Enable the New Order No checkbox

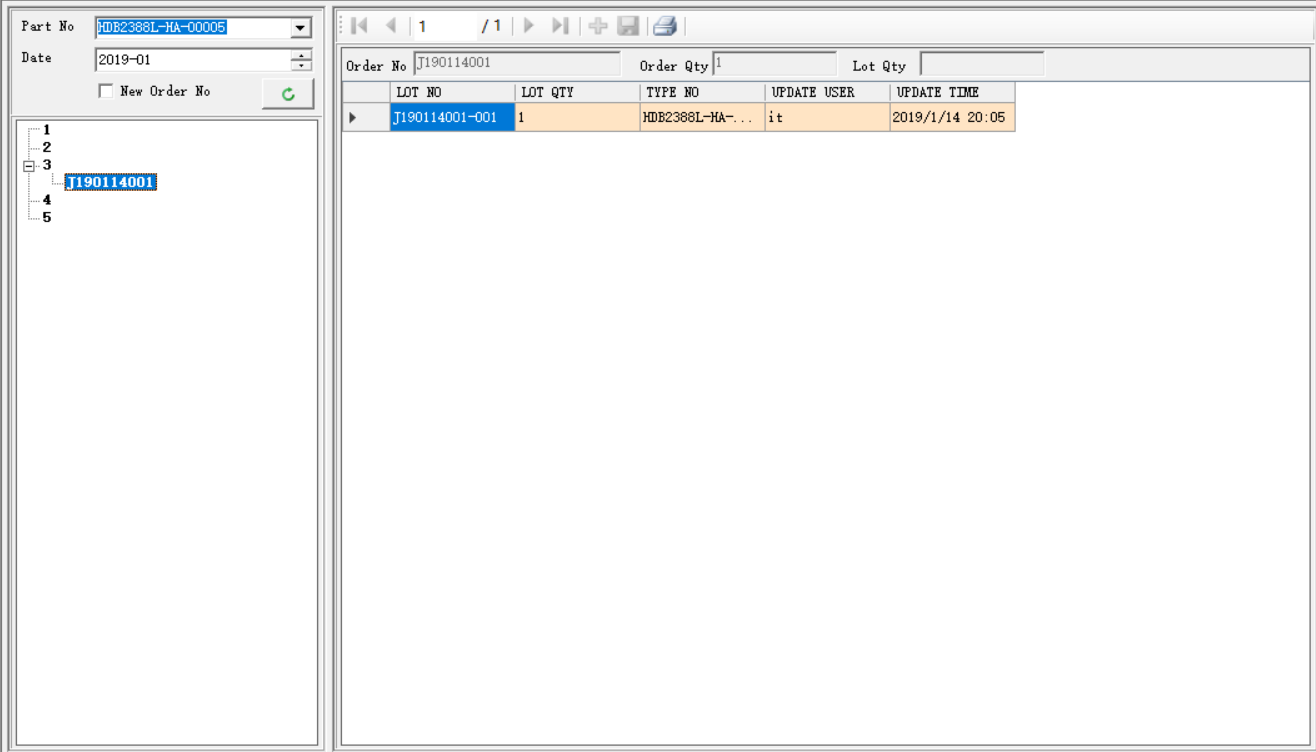[x=107, y=91]
